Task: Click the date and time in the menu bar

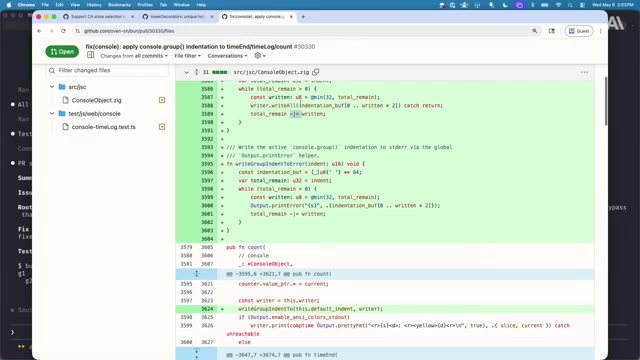Action: click(613, 5)
